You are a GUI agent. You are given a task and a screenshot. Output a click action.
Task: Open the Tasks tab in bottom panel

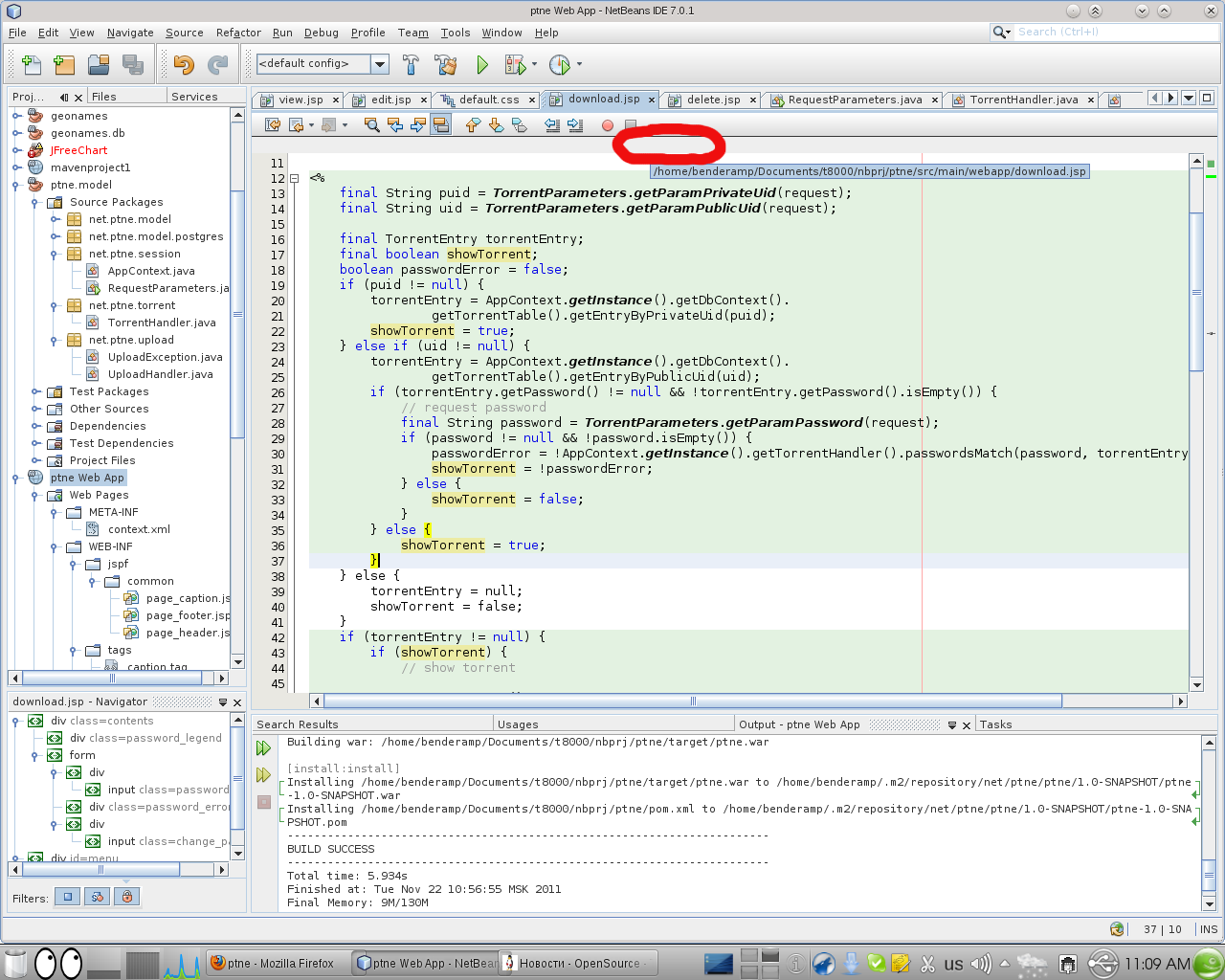995,724
